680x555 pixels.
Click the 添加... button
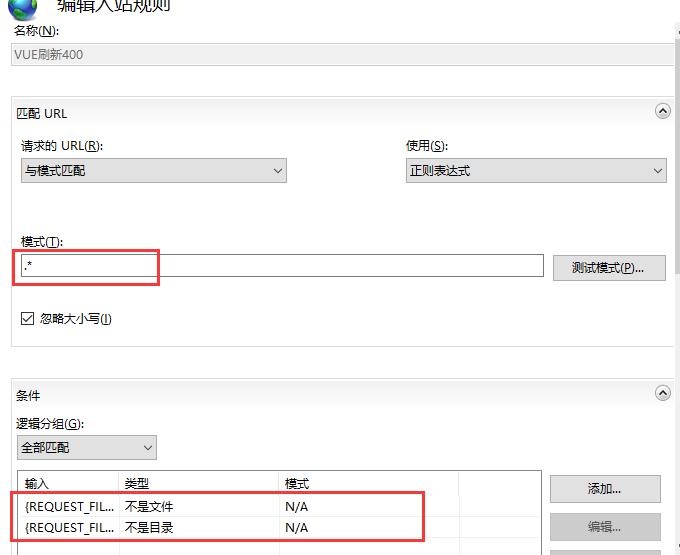pyautogui.click(x=605, y=489)
